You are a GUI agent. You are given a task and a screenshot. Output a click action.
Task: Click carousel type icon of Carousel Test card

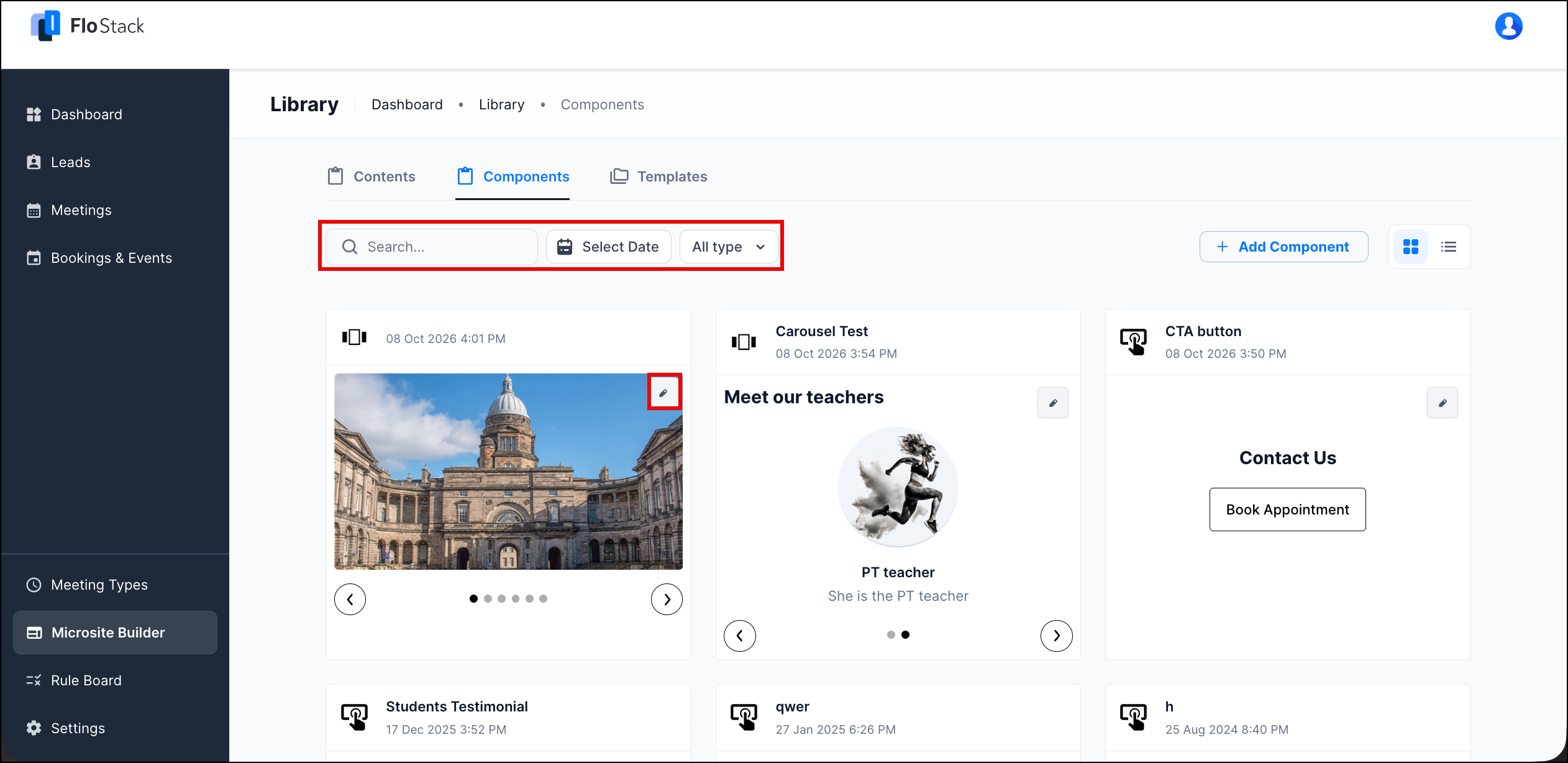point(744,341)
